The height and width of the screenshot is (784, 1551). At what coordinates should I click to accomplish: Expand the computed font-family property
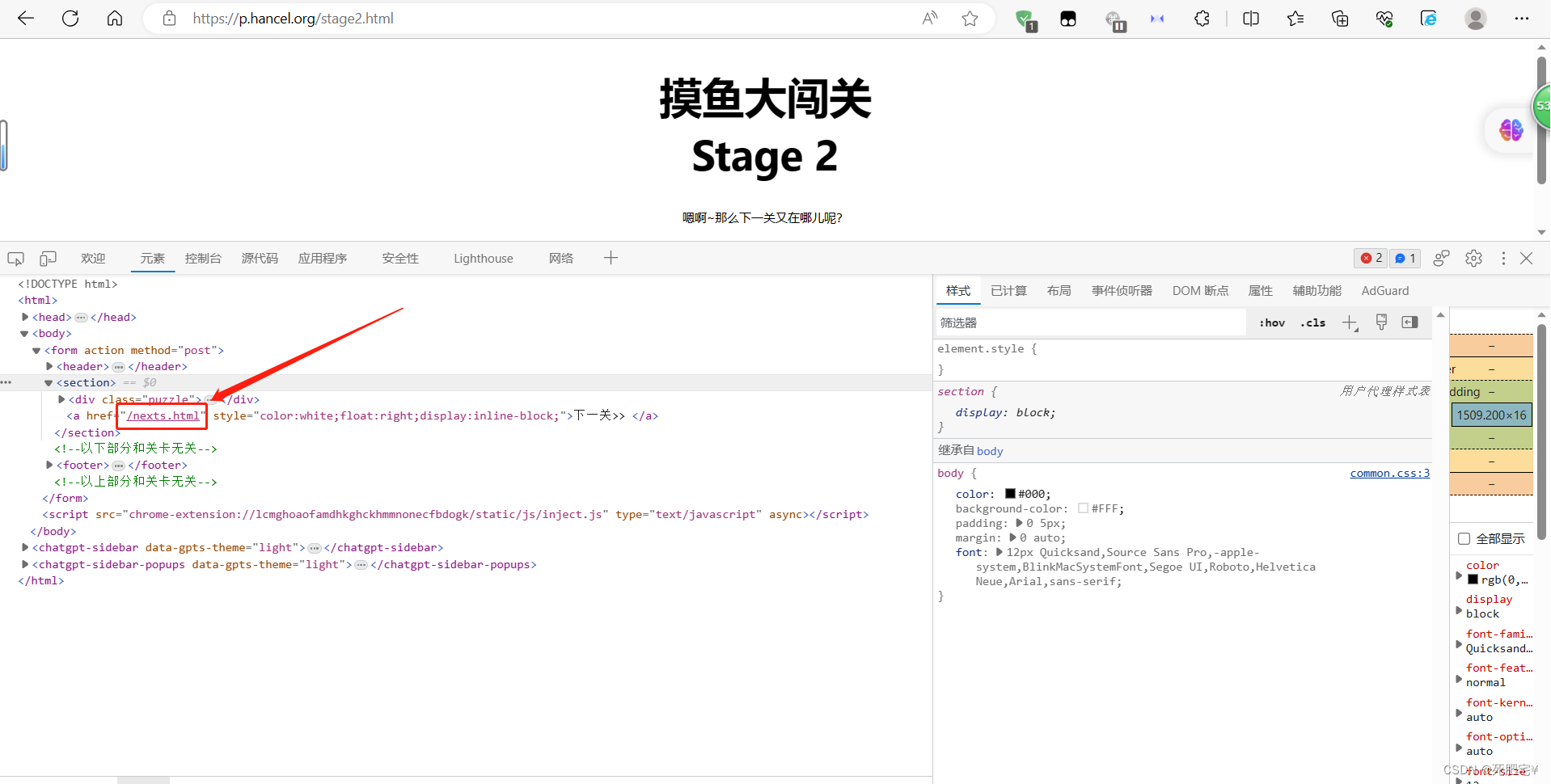click(1459, 644)
